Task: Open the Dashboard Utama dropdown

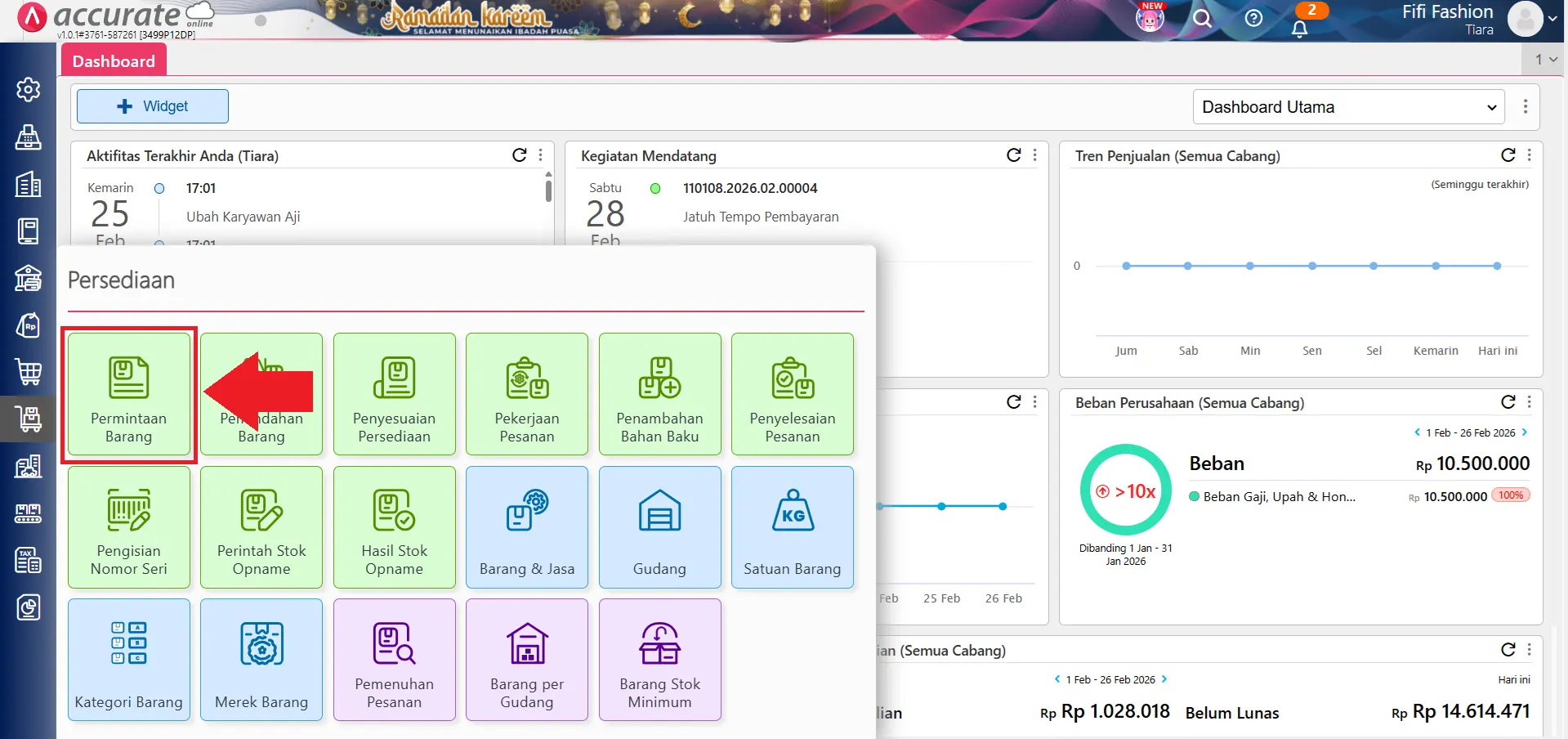Action: click(1348, 107)
